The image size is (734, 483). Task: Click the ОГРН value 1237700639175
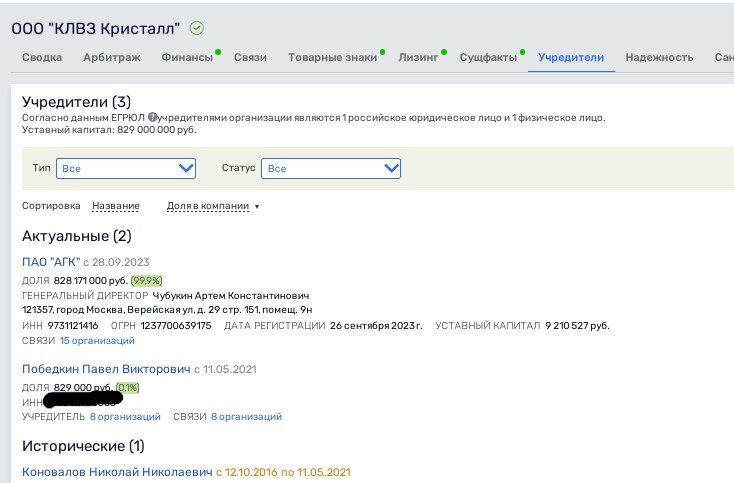[x=176, y=325]
